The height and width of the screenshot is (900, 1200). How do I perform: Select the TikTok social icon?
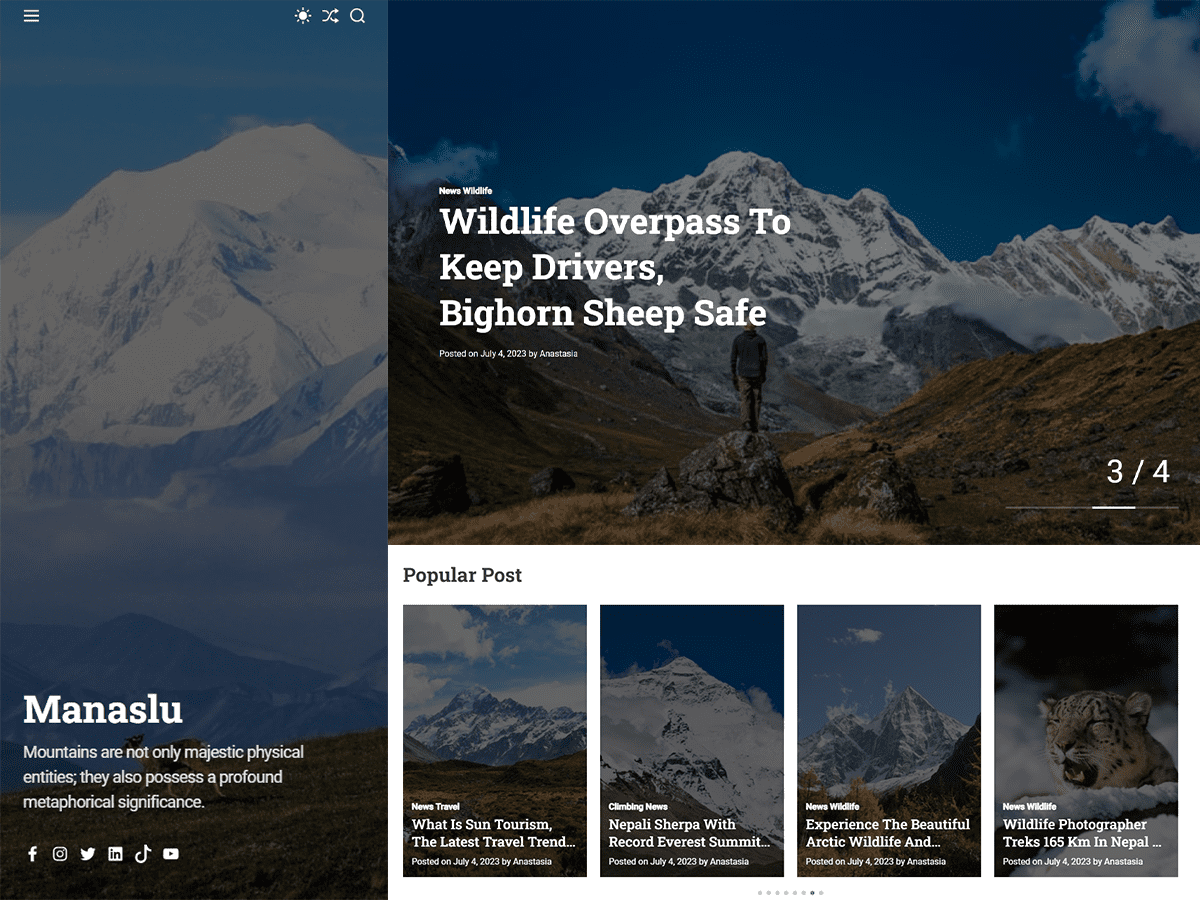[x=143, y=854]
